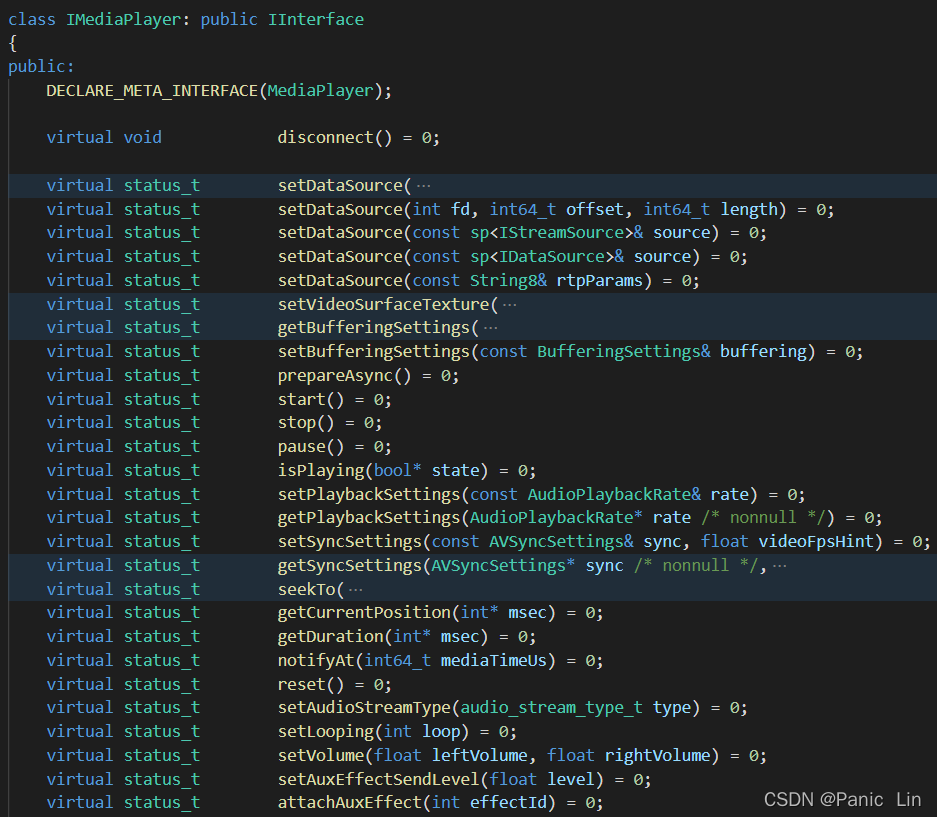The height and width of the screenshot is (817, 937).
Task: Click the audio_stream_type_t type name
Action: click(x=552, y=708)
